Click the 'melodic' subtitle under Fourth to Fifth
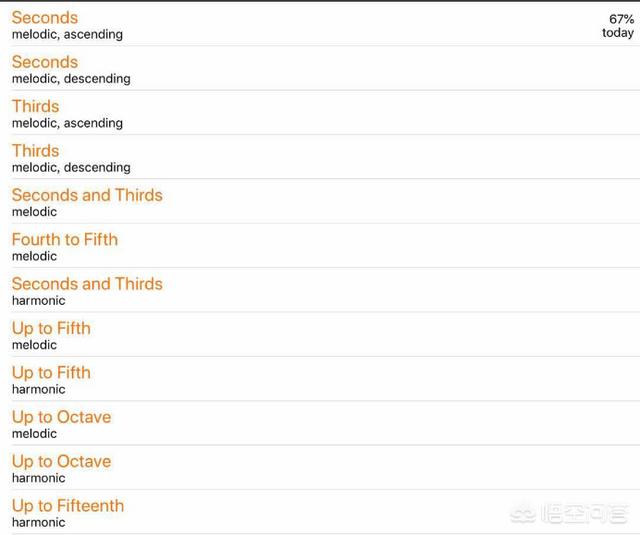This screenshot has width=640, height=535. click(x=34, y=256)
